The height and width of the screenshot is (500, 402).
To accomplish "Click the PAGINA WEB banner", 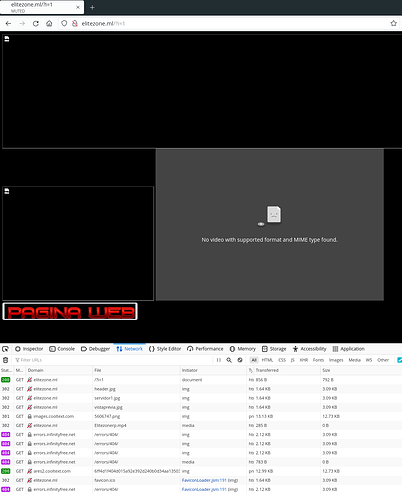I will (x=70, y=312).
